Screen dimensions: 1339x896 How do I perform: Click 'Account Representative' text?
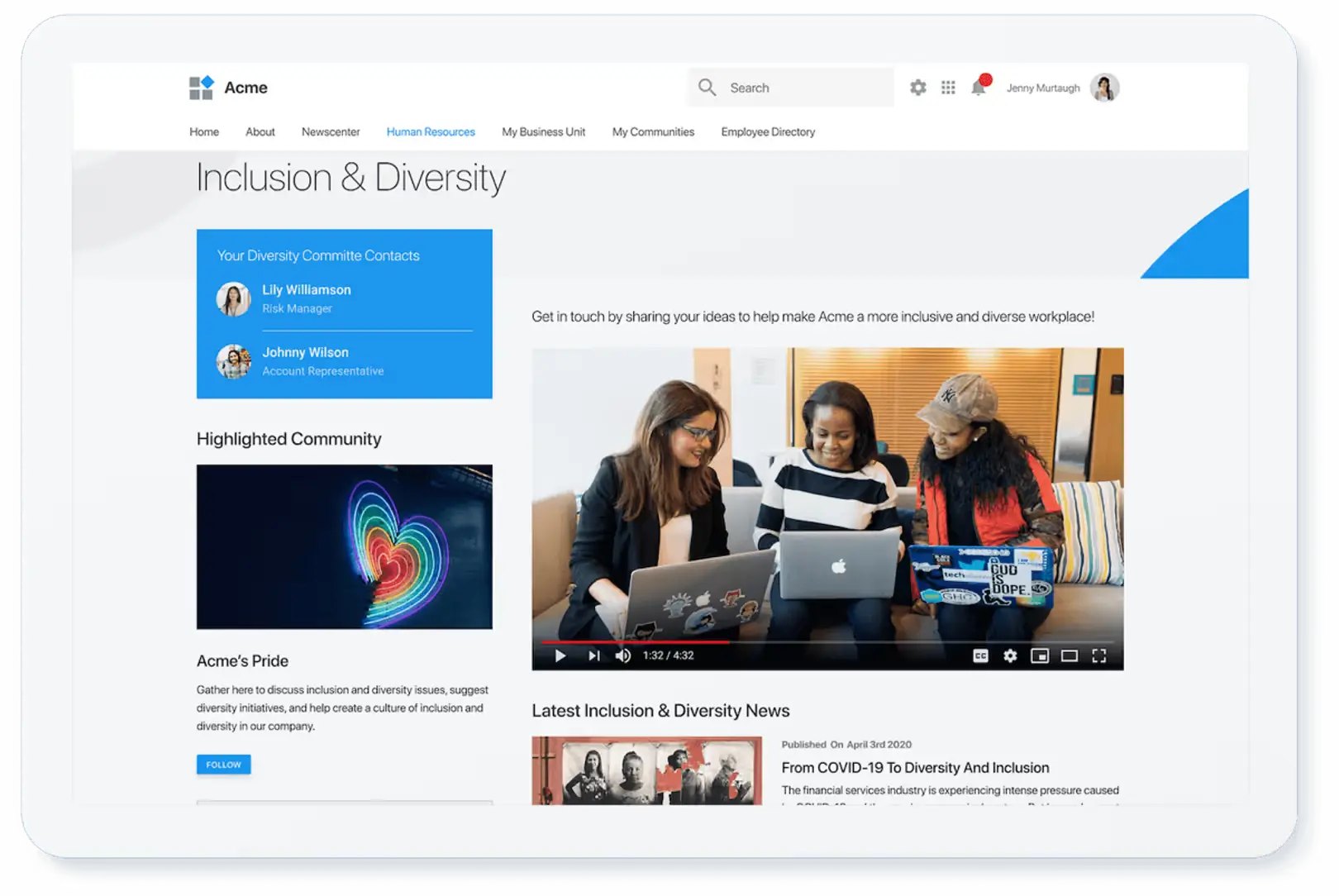tap(322, 372)
